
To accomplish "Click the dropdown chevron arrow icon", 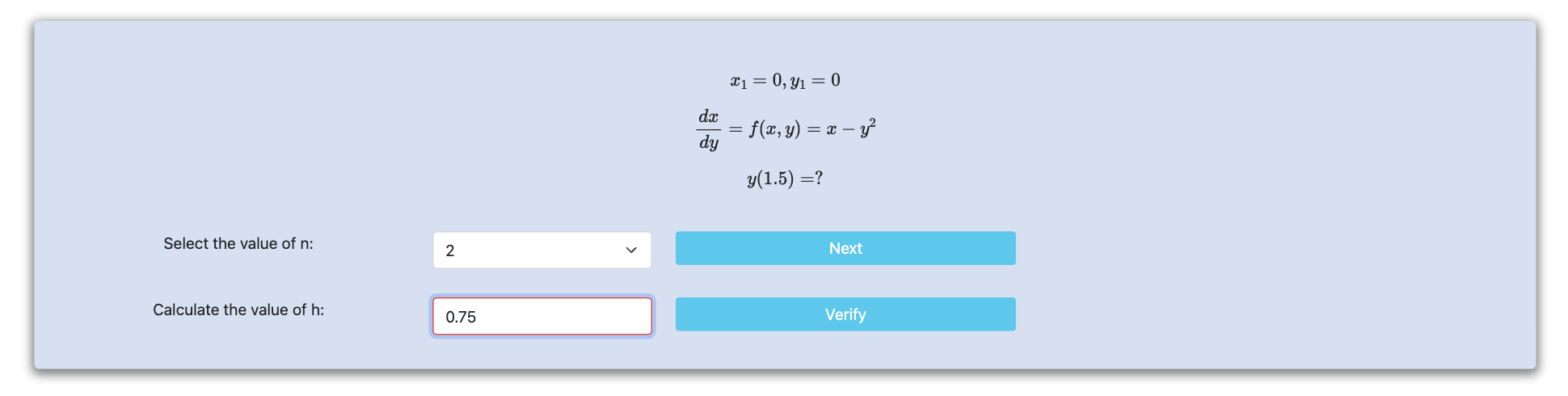I will (x=631, y=251).
